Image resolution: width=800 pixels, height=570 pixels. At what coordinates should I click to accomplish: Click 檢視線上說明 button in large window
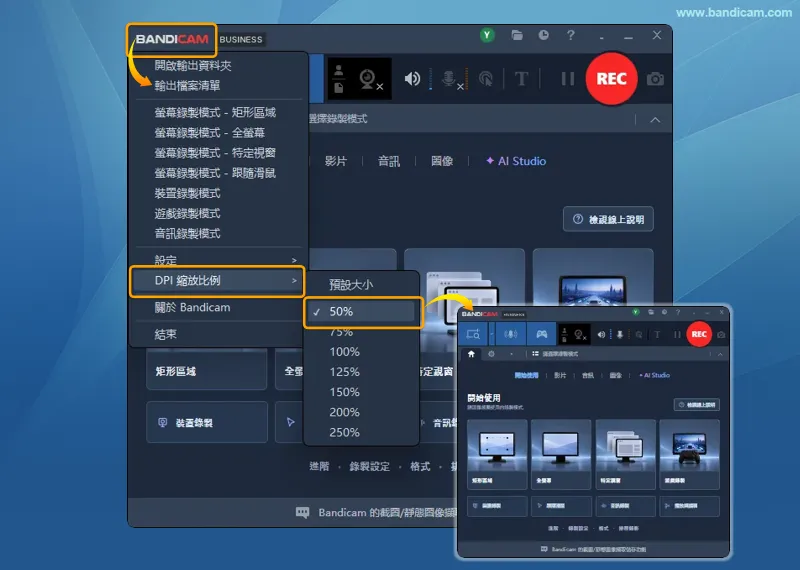(x=608, y=219)
